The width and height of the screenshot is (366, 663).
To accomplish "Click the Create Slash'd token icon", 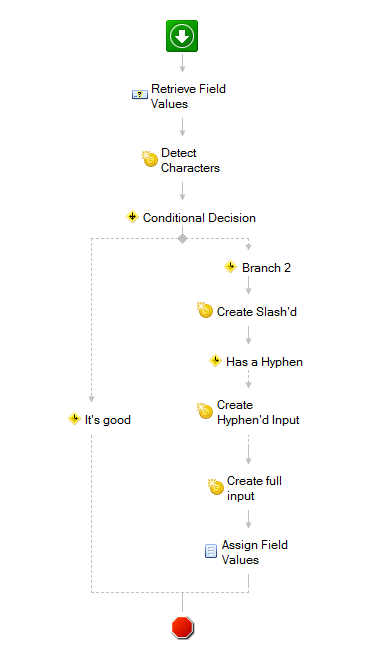I will [x=205, y=310].
